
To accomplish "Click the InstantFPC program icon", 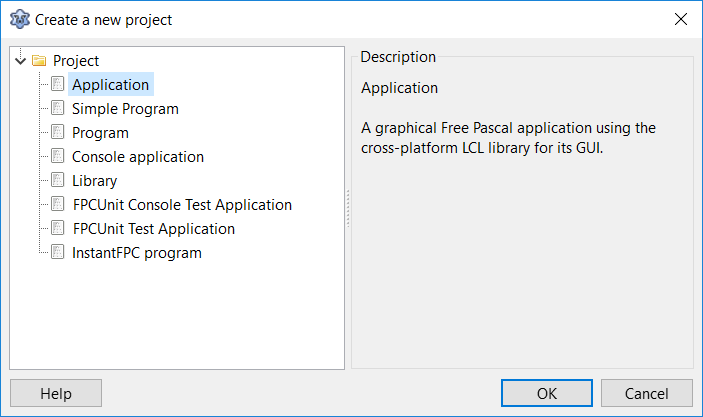I will [x=57, y=253].
